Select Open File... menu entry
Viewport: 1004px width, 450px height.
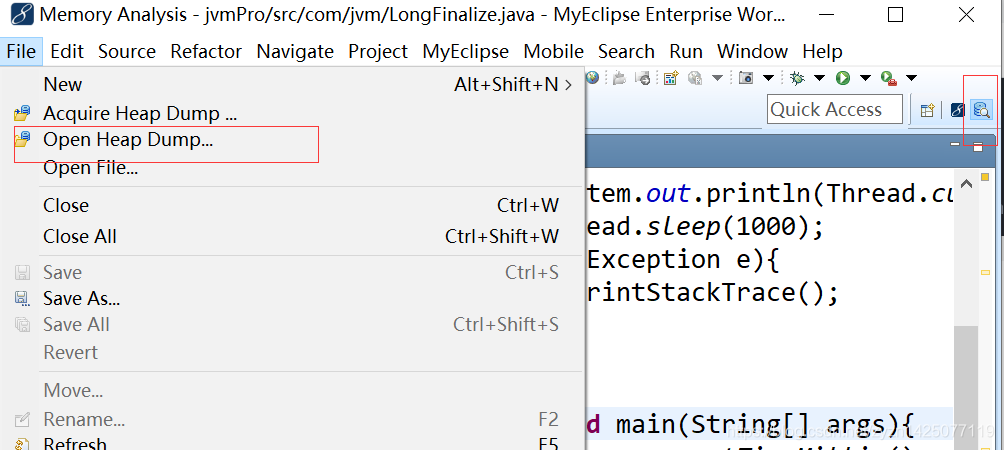pyautogui.click(x=293, y=168)
